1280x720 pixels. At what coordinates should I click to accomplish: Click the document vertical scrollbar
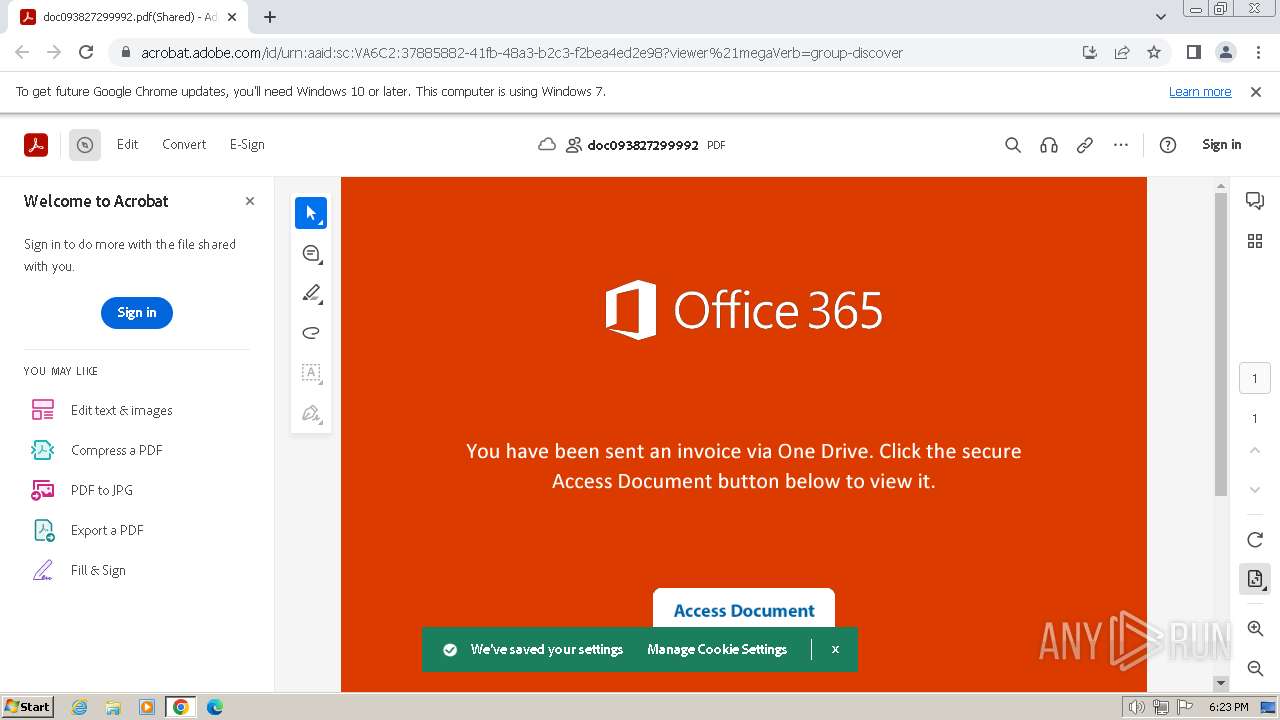click(x=1220, y=343)
